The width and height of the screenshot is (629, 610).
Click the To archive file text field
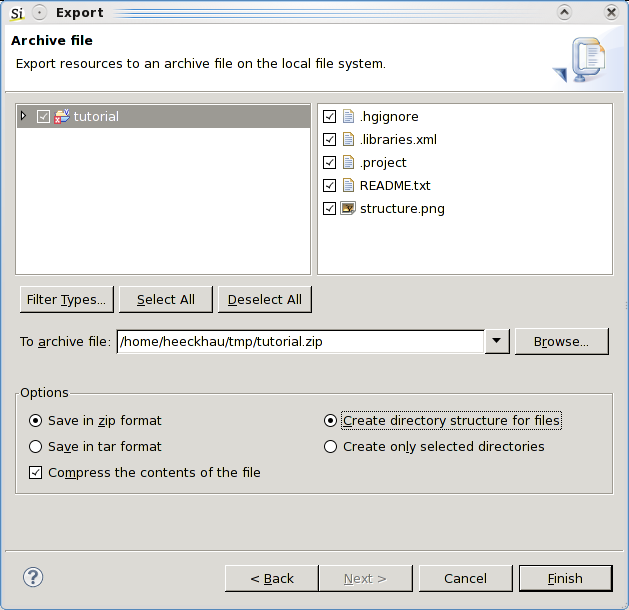pyautogui.click(x=300, y=342)
